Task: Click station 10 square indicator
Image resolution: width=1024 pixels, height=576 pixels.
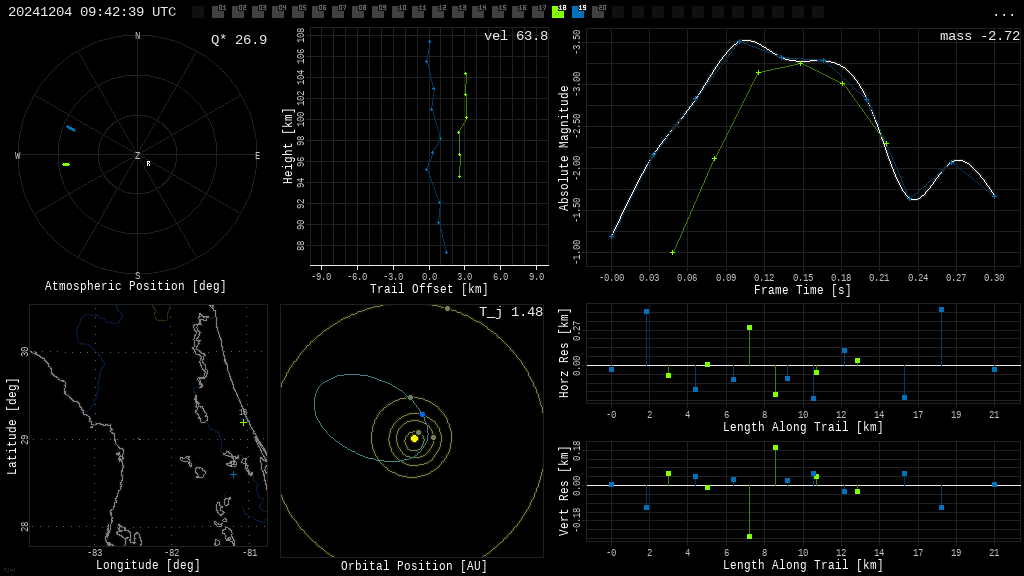Action: [x=398, y=12]
